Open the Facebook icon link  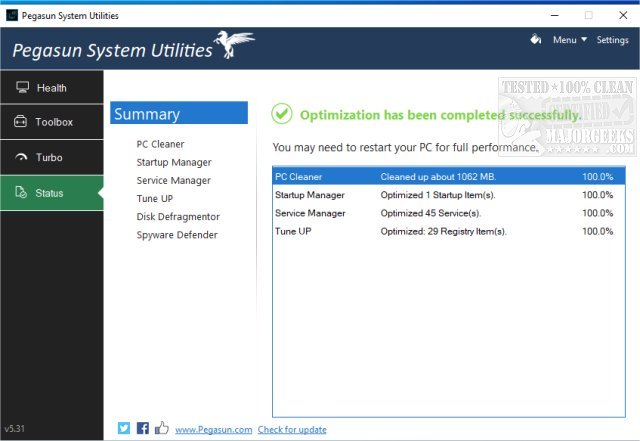coord(142,428)
